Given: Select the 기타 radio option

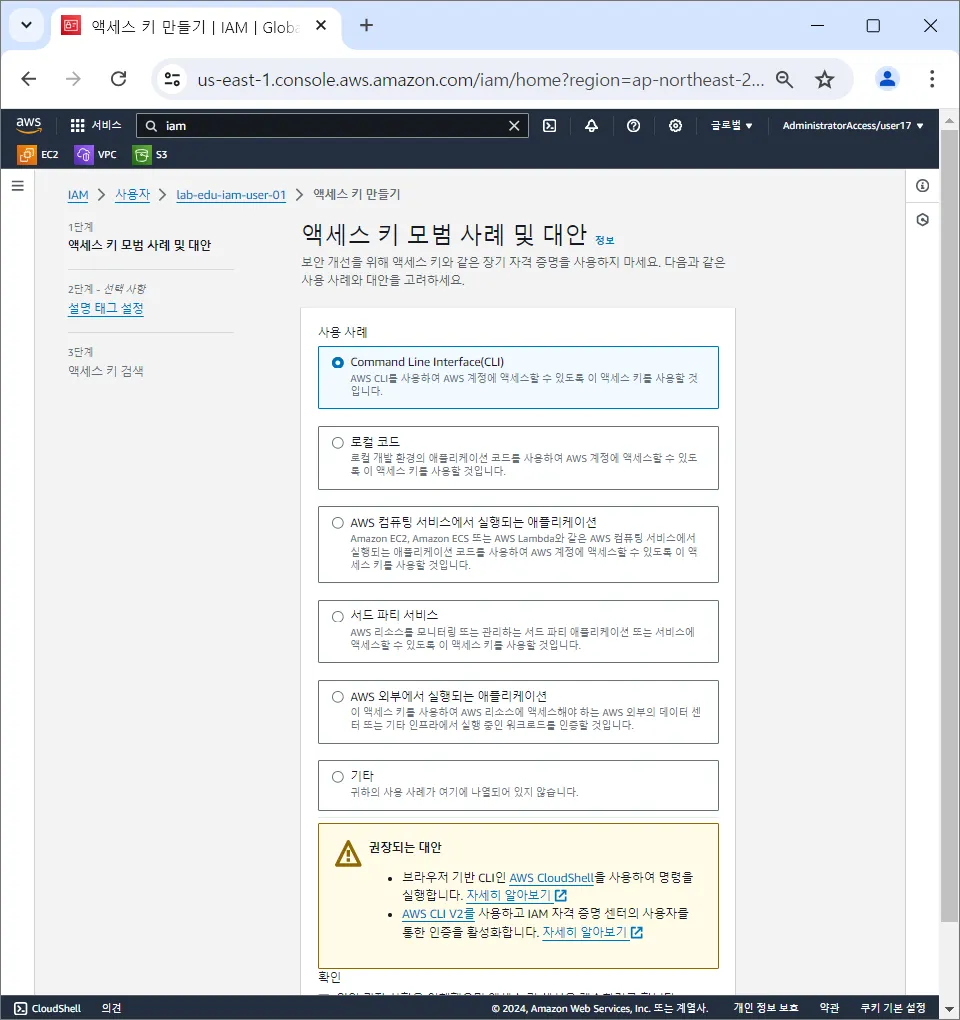Looking at the screenshot, I should tap(338, 777).
